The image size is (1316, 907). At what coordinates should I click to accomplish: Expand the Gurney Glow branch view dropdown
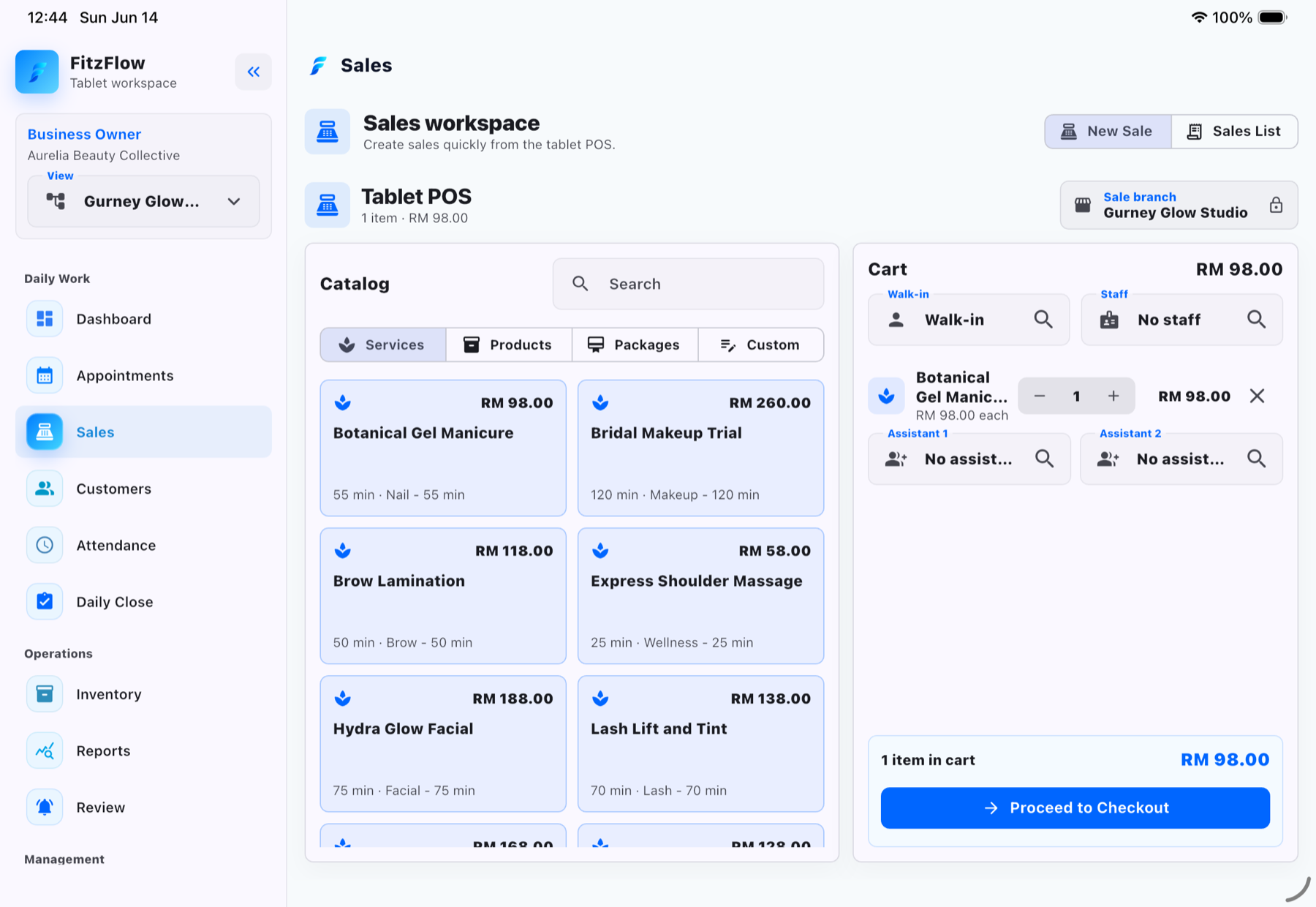(143, 201)
